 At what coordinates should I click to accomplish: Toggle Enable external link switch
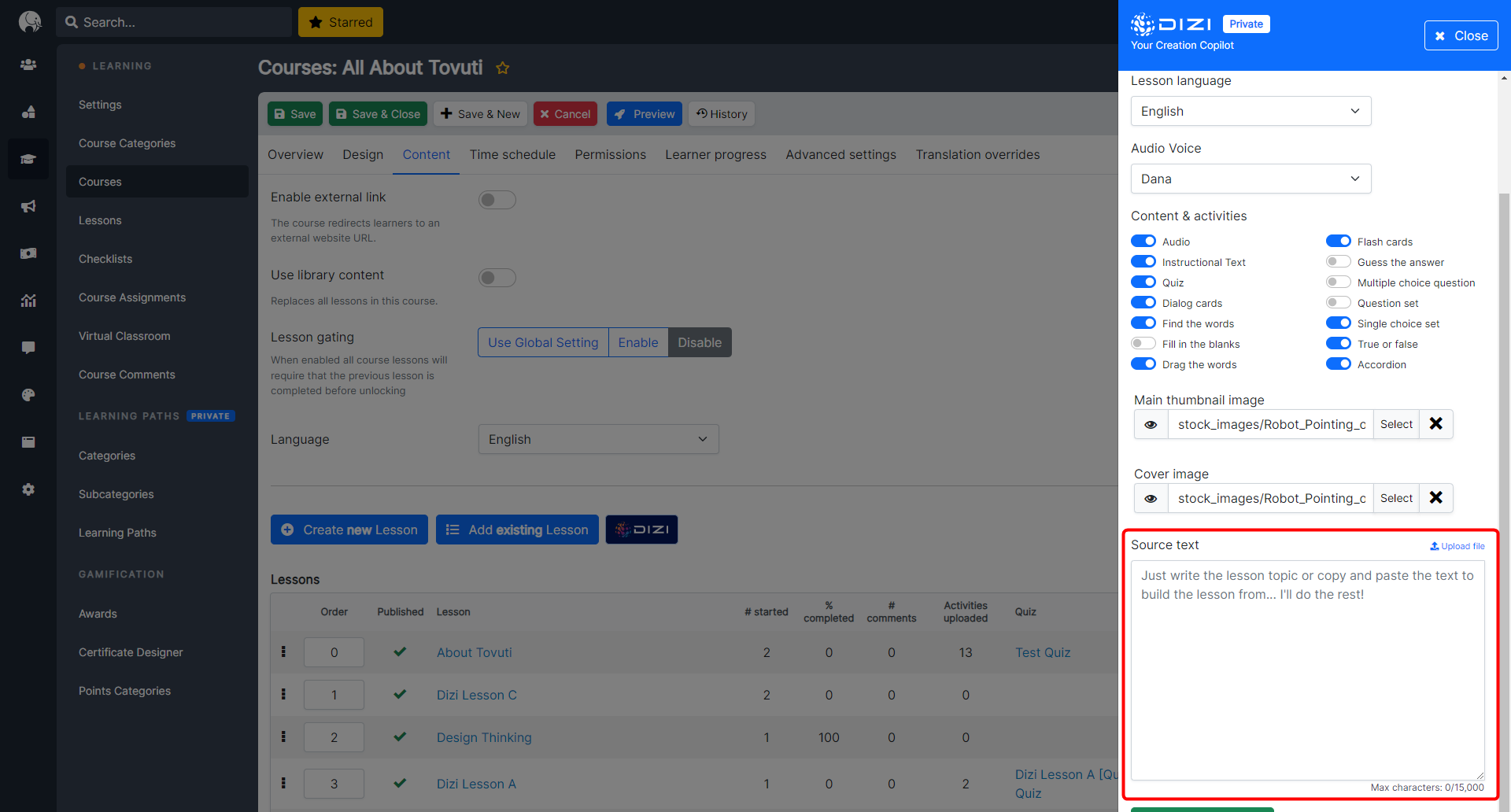tap(497, 200)
